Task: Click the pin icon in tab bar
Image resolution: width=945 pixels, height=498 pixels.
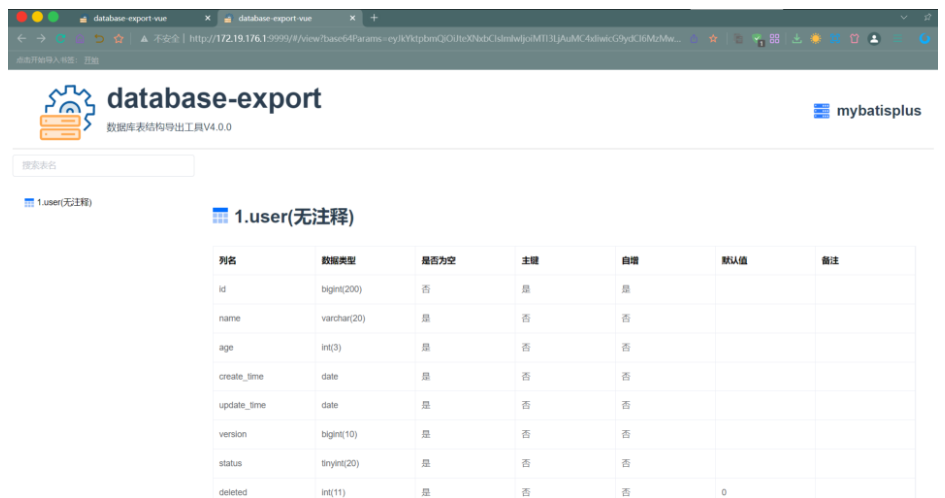Action: [928, 17]
